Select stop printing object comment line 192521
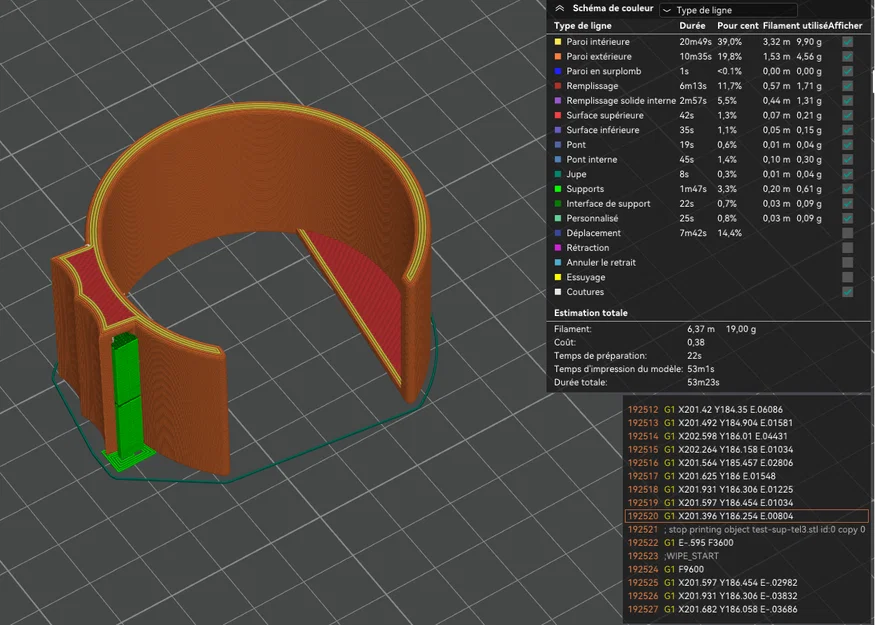The image size is (875, 625). tap(747, 530)
